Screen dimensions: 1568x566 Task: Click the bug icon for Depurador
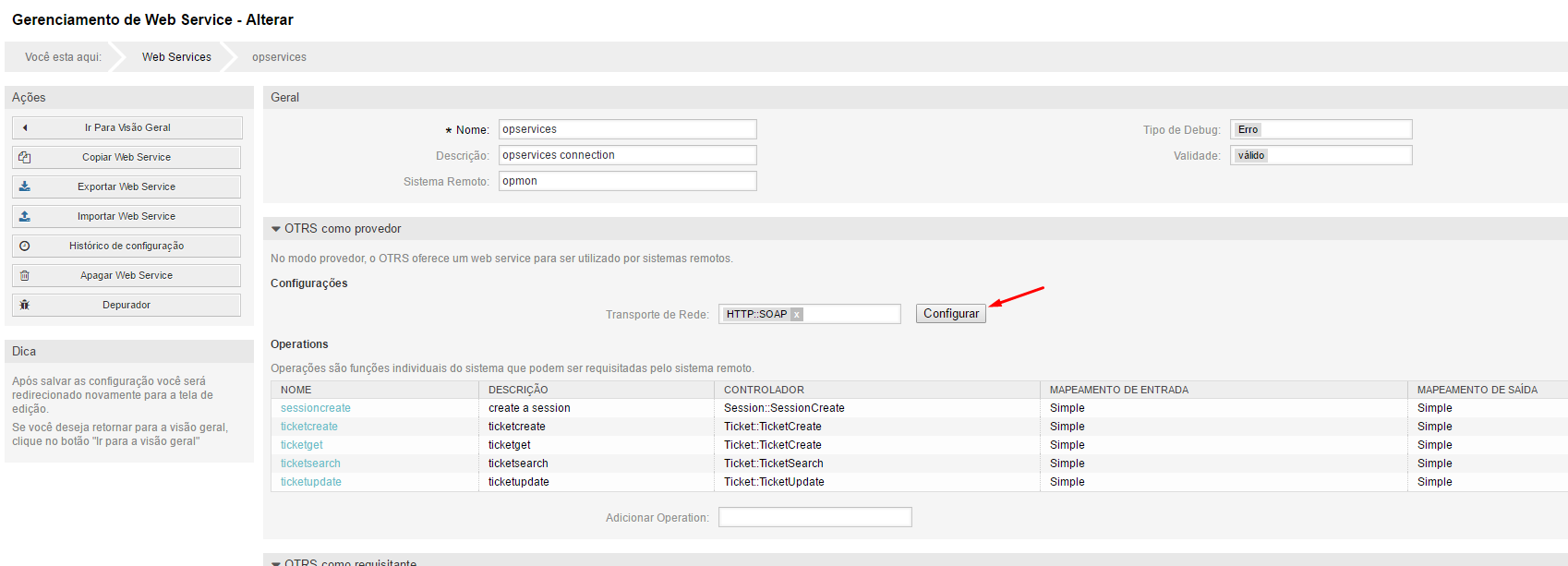pyautogui.click(x=25, y=305)
